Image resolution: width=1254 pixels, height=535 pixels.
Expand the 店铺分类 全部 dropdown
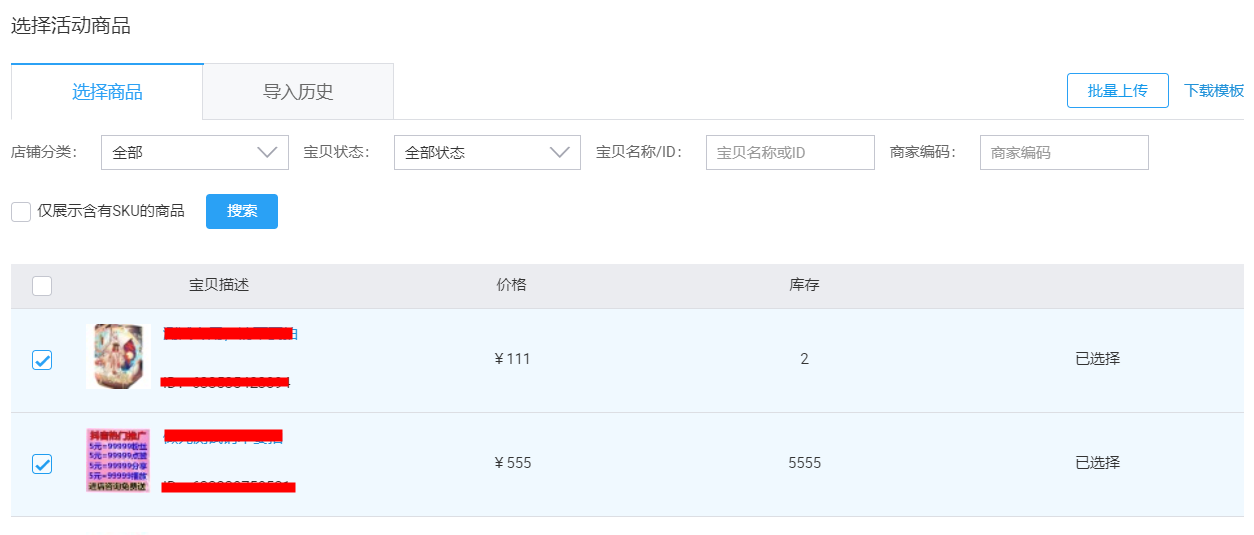click(195, 152)
